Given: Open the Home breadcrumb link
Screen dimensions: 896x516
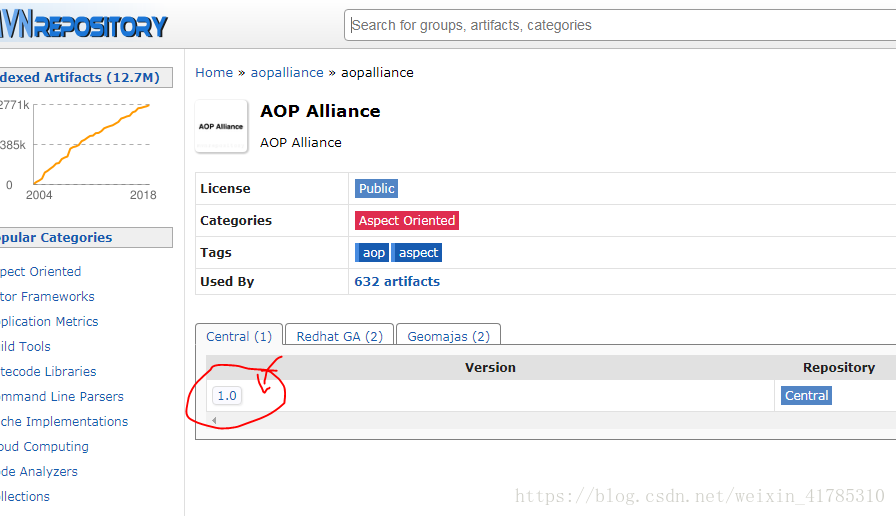Looking at the screenshot, I should 214,73.
